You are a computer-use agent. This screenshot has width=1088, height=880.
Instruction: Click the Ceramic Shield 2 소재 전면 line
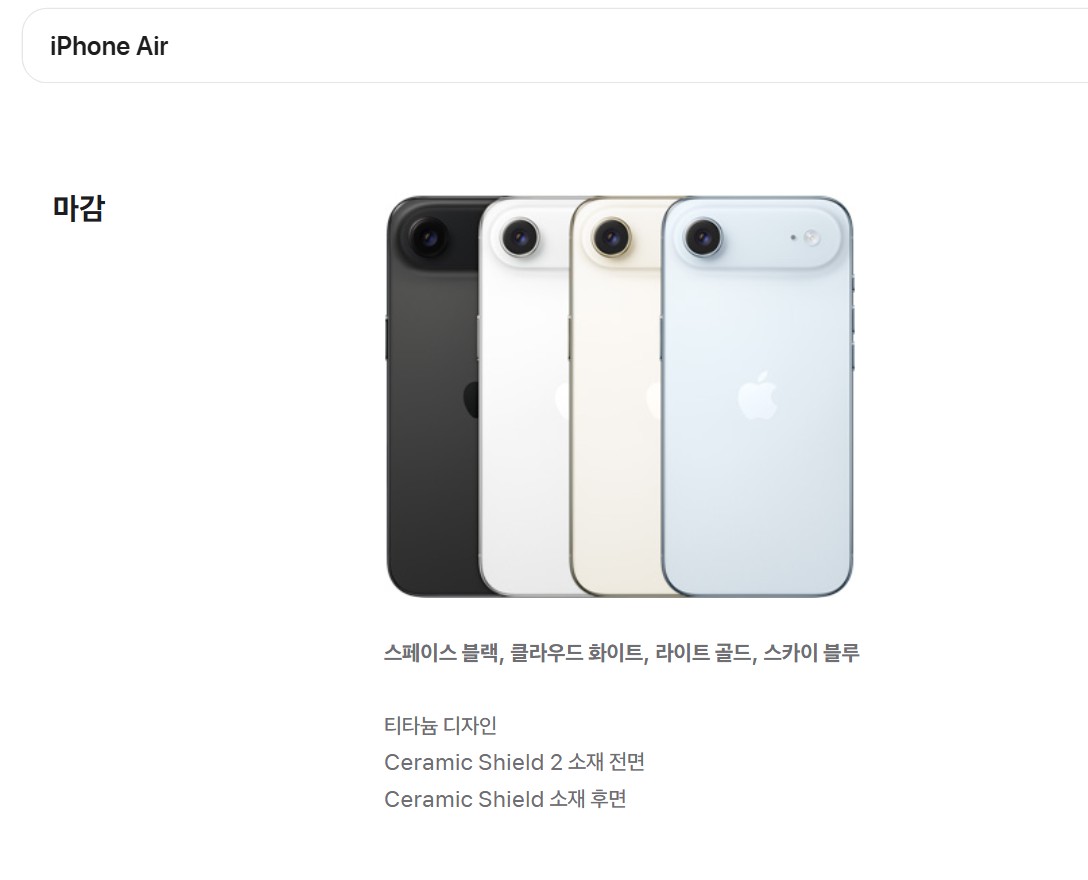(514, 762)
